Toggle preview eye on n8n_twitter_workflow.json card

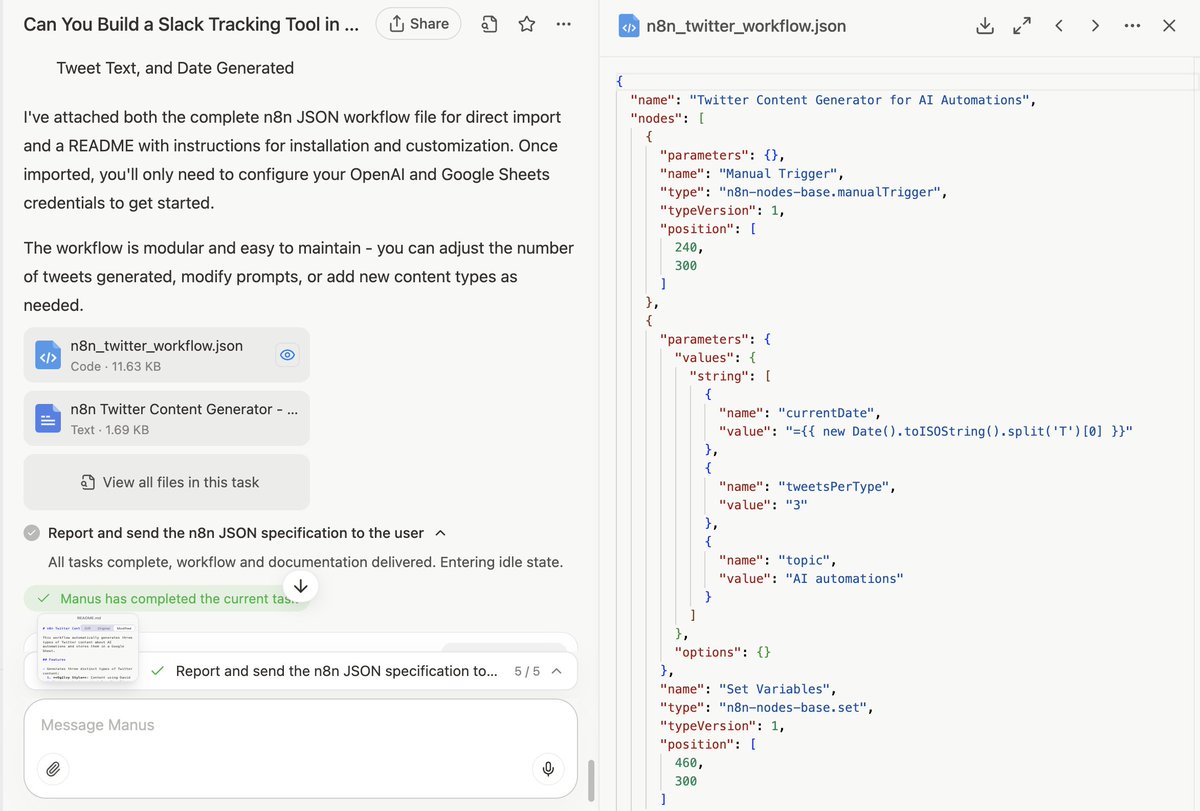point(288,355)
